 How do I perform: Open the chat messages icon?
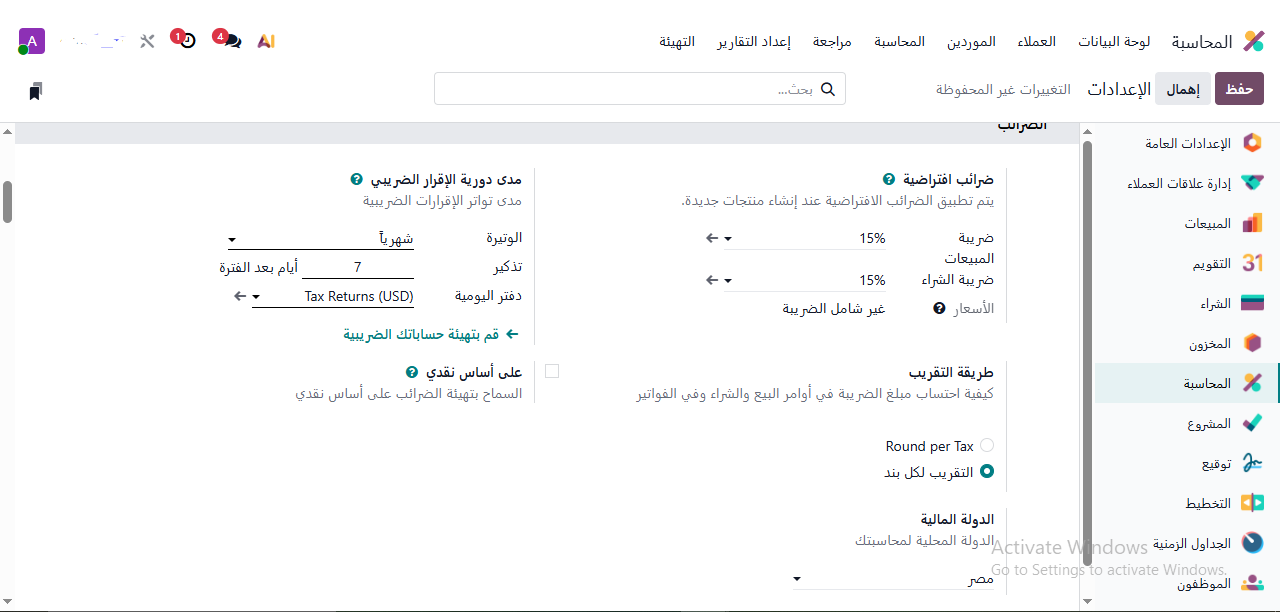click(x=231, y=41)
